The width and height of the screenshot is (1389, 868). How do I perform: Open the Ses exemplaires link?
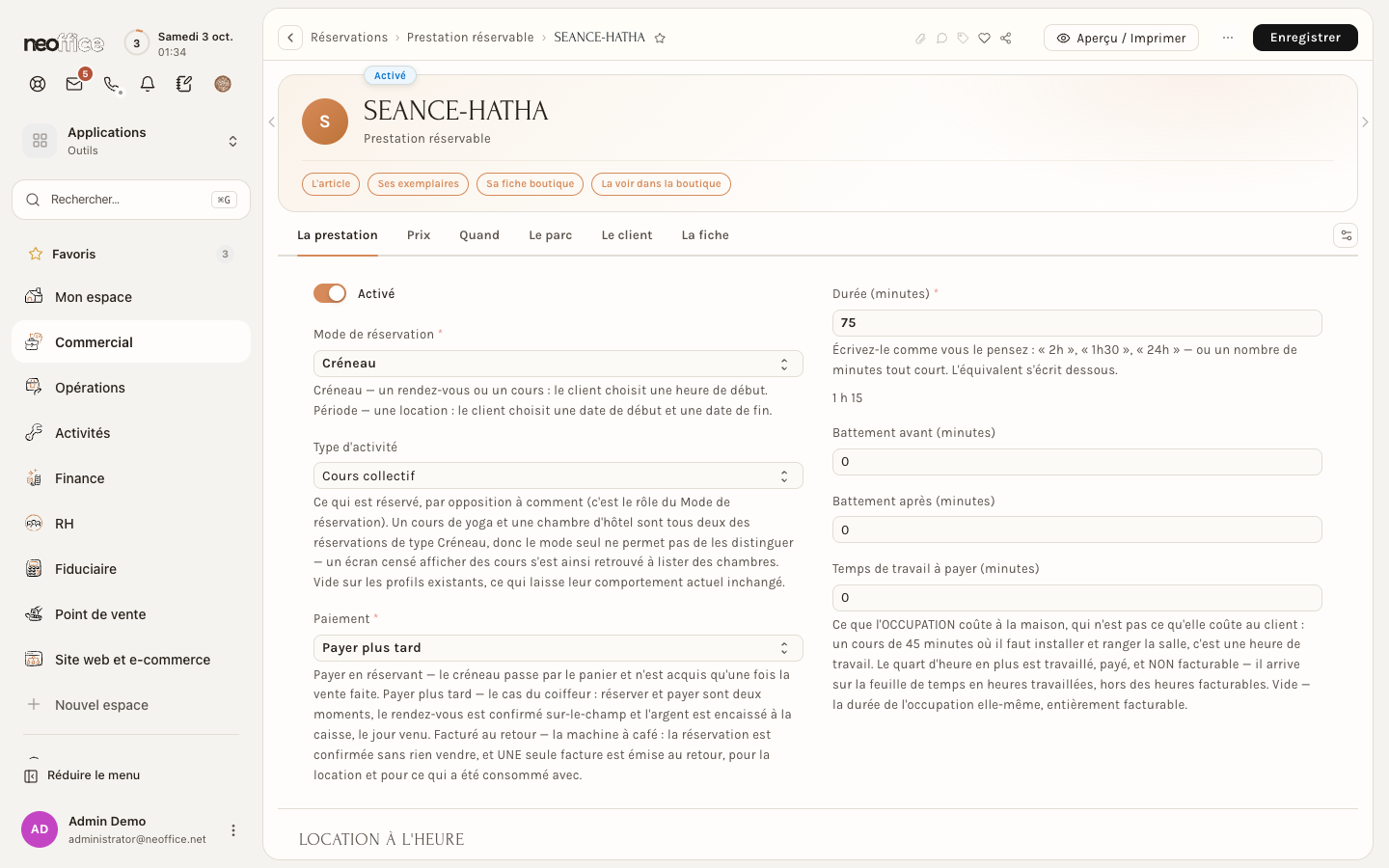point(418,184)
